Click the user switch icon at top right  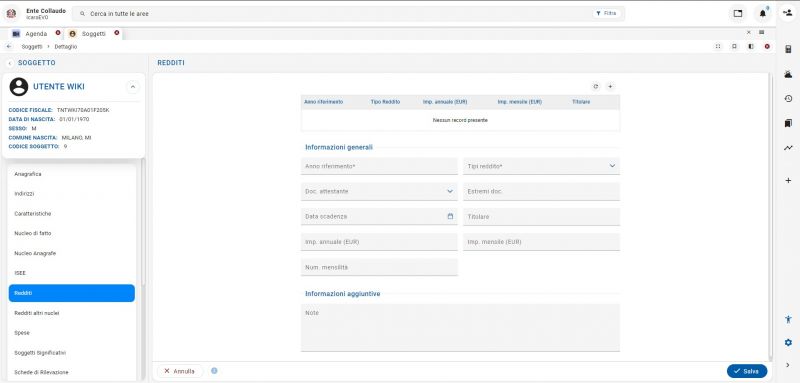(x=788, y=13)
